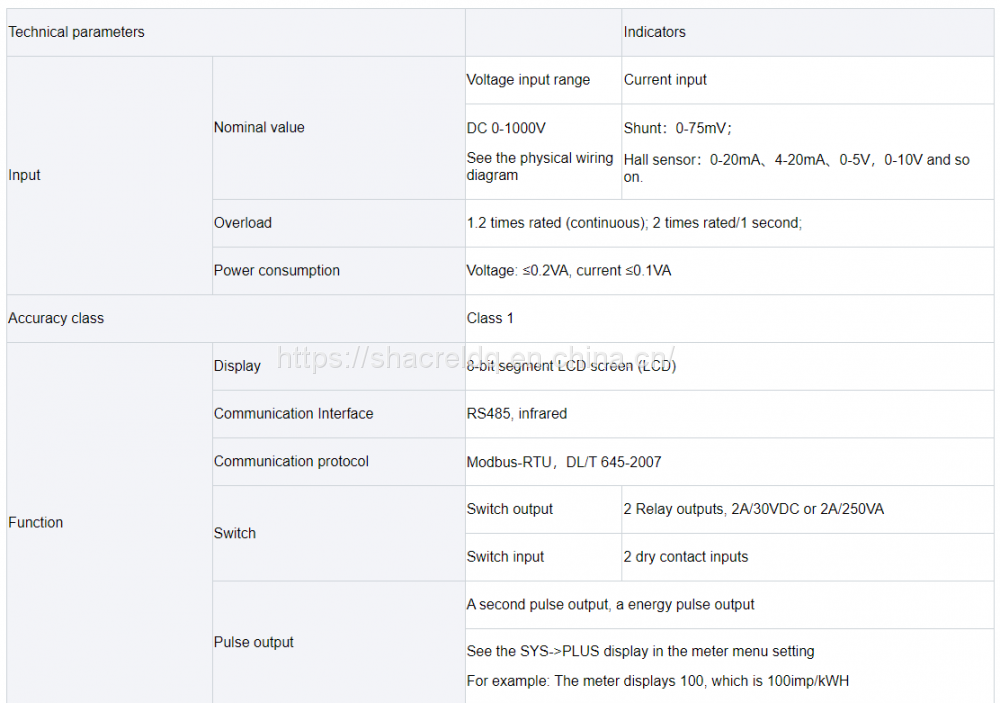The width and height of the screenshot is (1000, 703).
Task: Click the Indicators header cell
Action: (x=655, y=32)
